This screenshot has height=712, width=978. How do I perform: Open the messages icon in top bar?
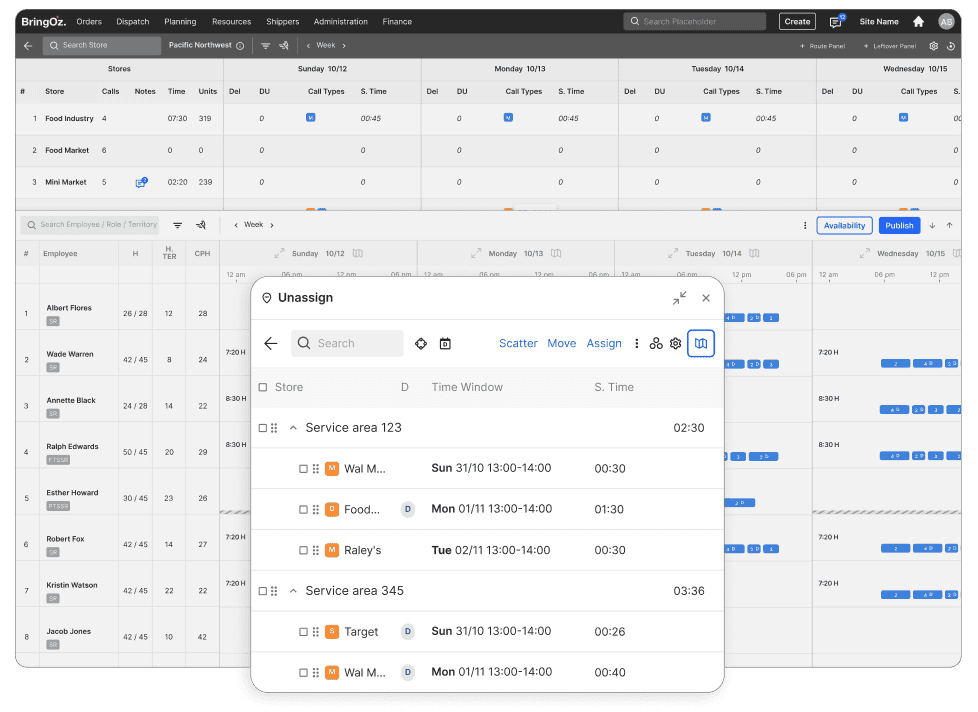(836, 22)
